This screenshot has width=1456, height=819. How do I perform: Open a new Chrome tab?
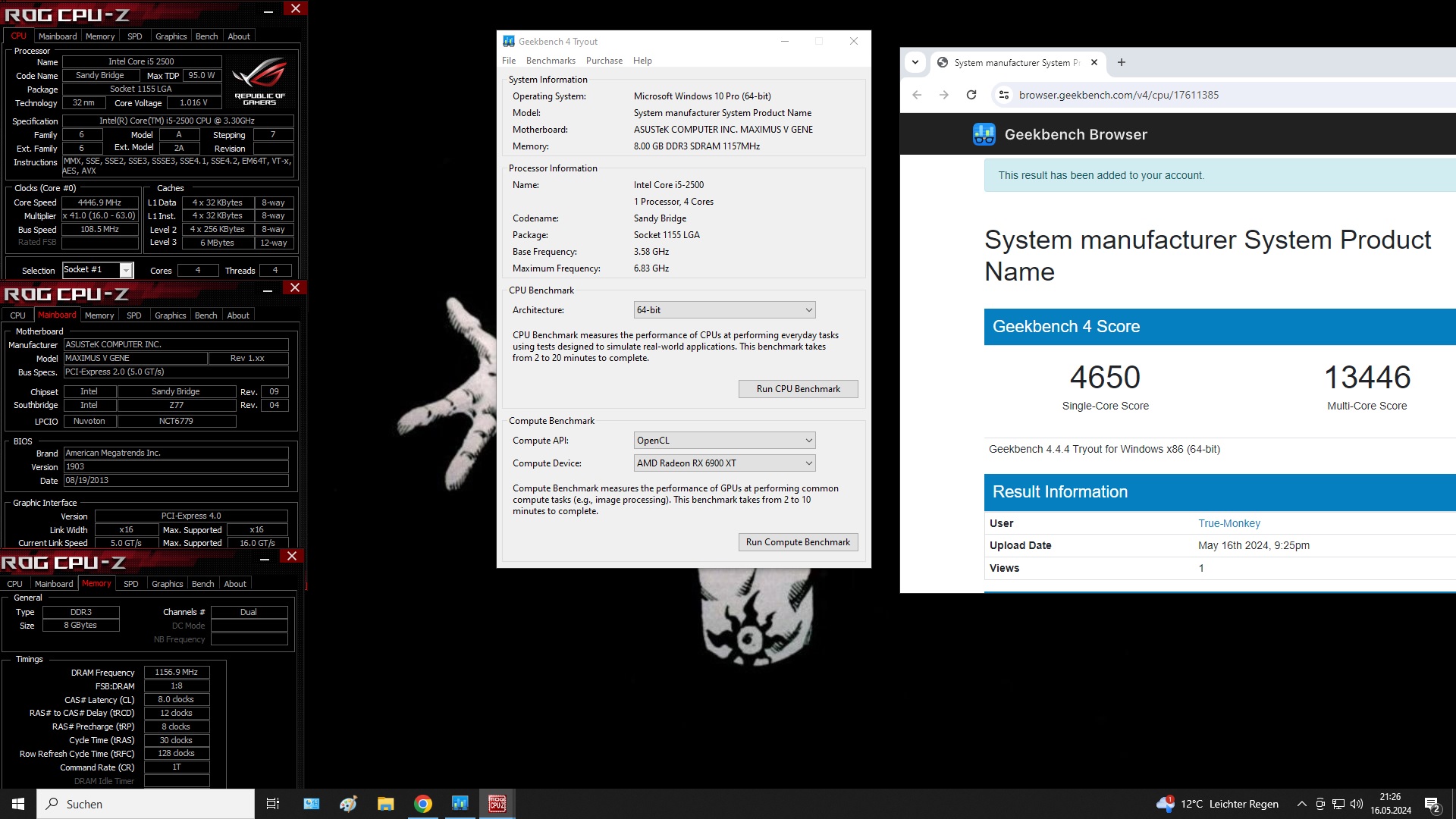click(1122, 62)
